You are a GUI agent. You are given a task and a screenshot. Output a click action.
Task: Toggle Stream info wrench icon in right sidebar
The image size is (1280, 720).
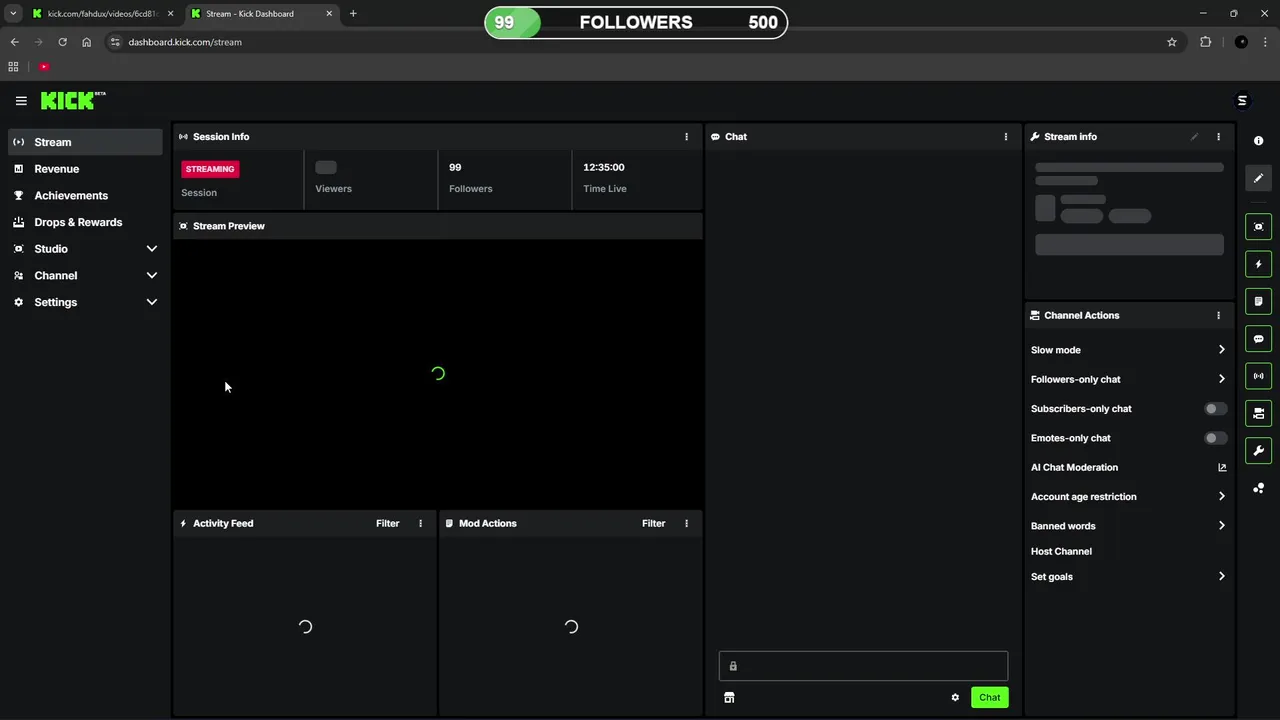pyautogui.click(x=1259, y=451)
